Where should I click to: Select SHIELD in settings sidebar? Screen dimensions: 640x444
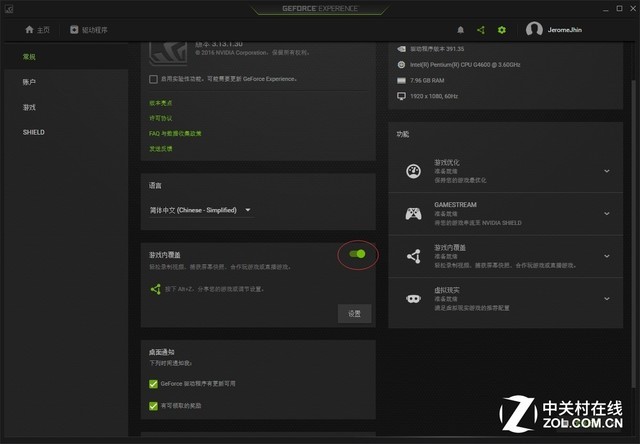click(x=67, y=132)
